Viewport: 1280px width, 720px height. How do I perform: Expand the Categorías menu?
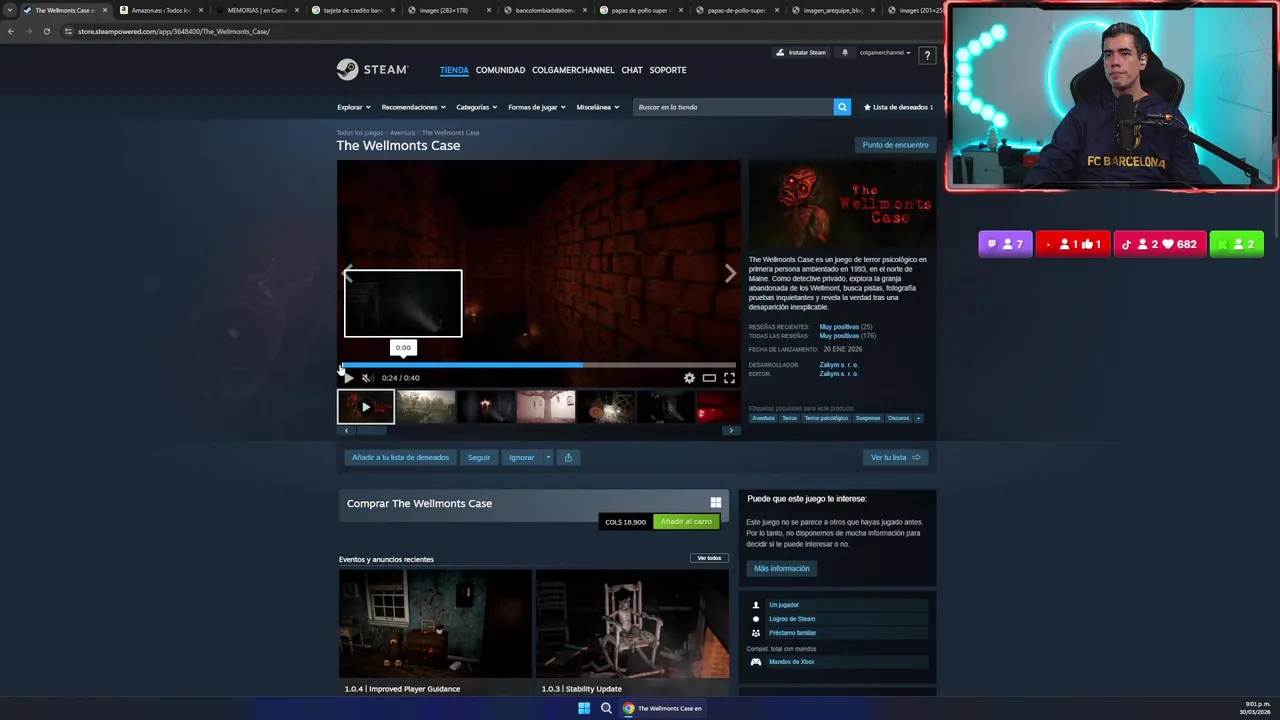click(476, 107)
